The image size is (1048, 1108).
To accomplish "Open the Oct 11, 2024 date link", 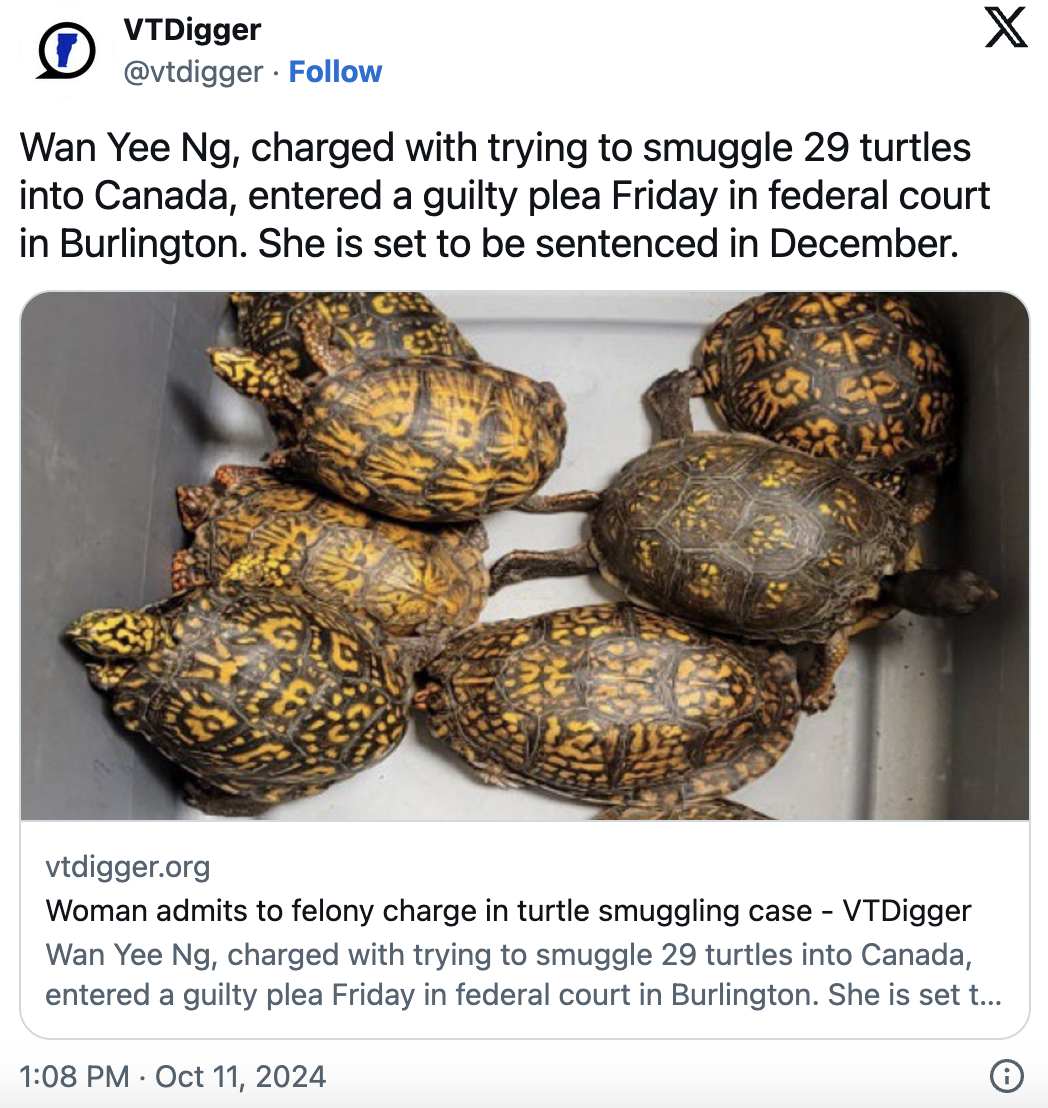I will pyautogui.click(x=241, y=1076).
